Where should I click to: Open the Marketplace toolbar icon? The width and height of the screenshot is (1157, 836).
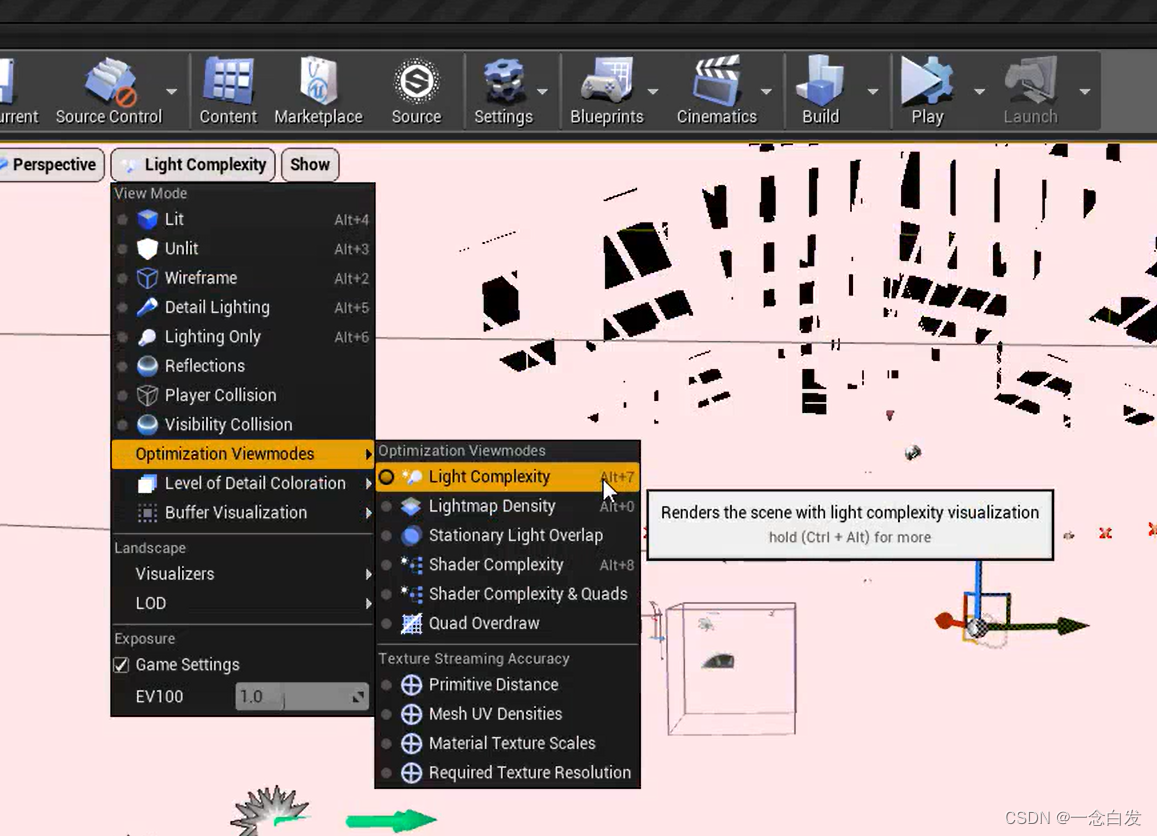tap(319, 80)
